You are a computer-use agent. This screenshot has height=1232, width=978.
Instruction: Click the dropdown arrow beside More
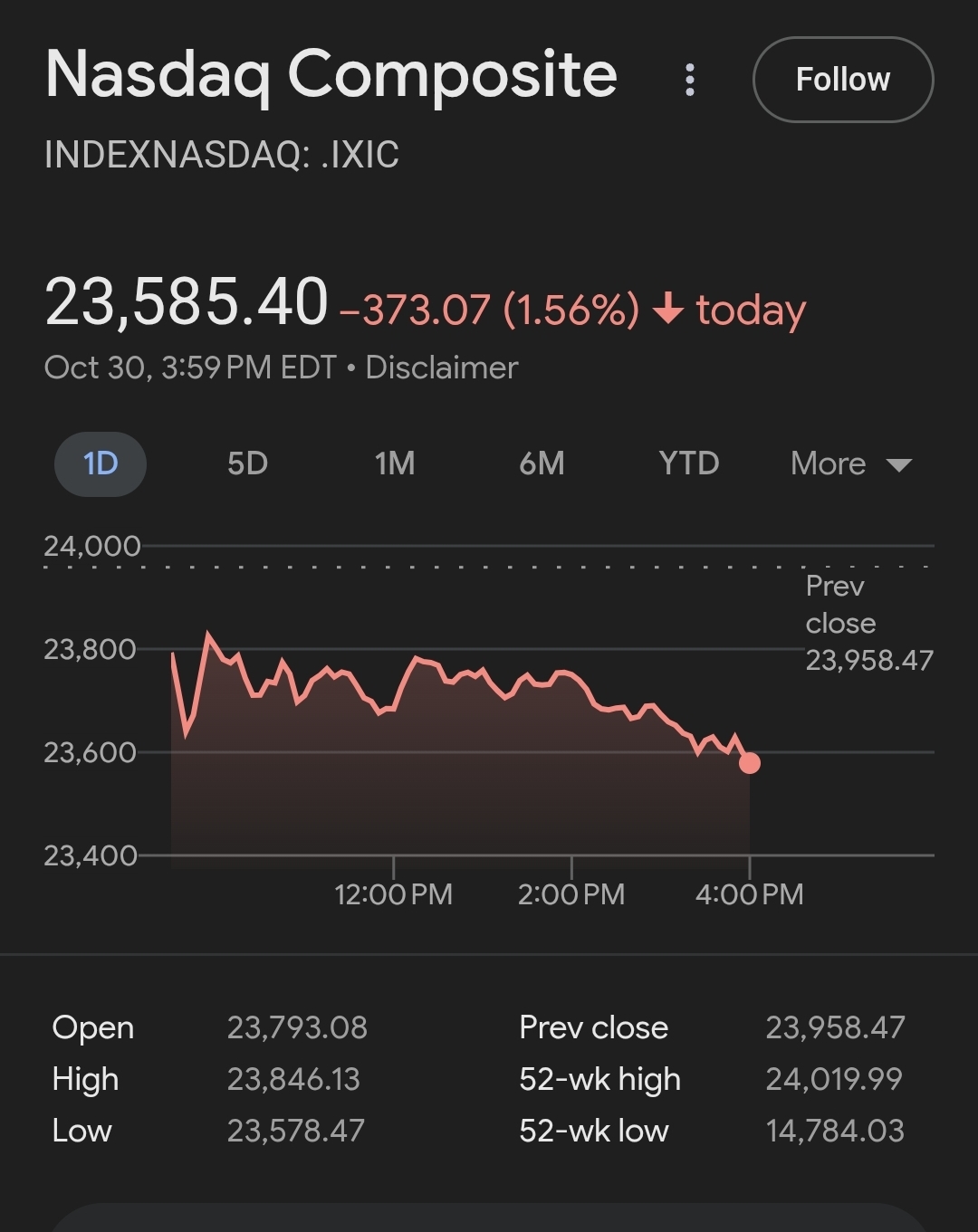pos(898,465)
